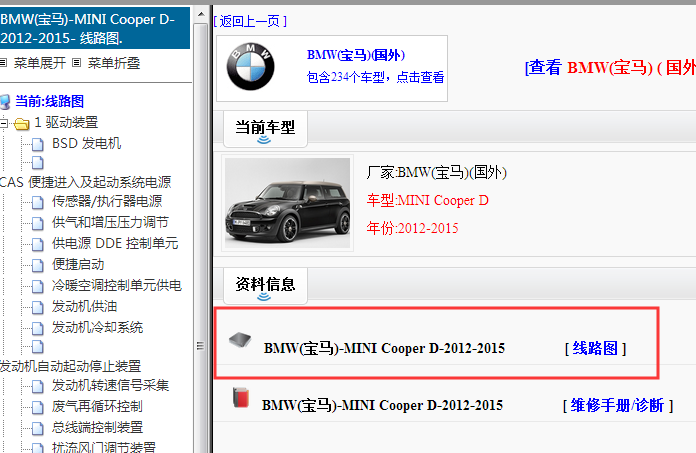Select 供气和增压压力调节 tree item
Viewport: 696px width, 453px height.
110,222
